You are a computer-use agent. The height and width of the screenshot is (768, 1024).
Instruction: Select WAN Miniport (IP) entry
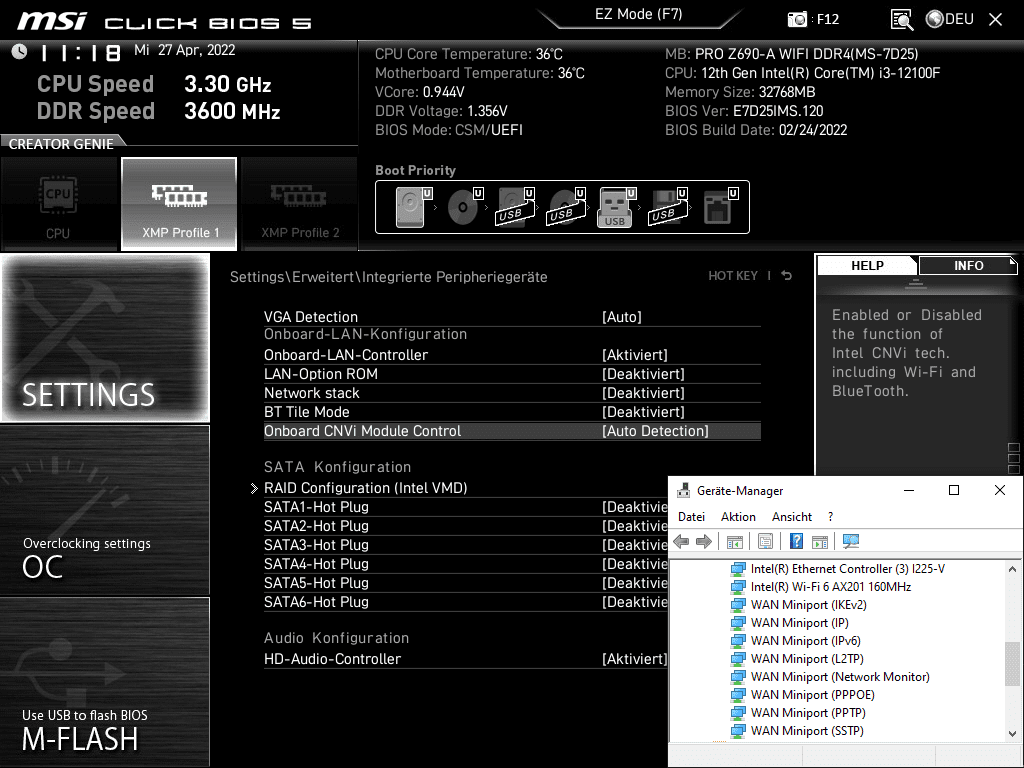pos(799,623)
